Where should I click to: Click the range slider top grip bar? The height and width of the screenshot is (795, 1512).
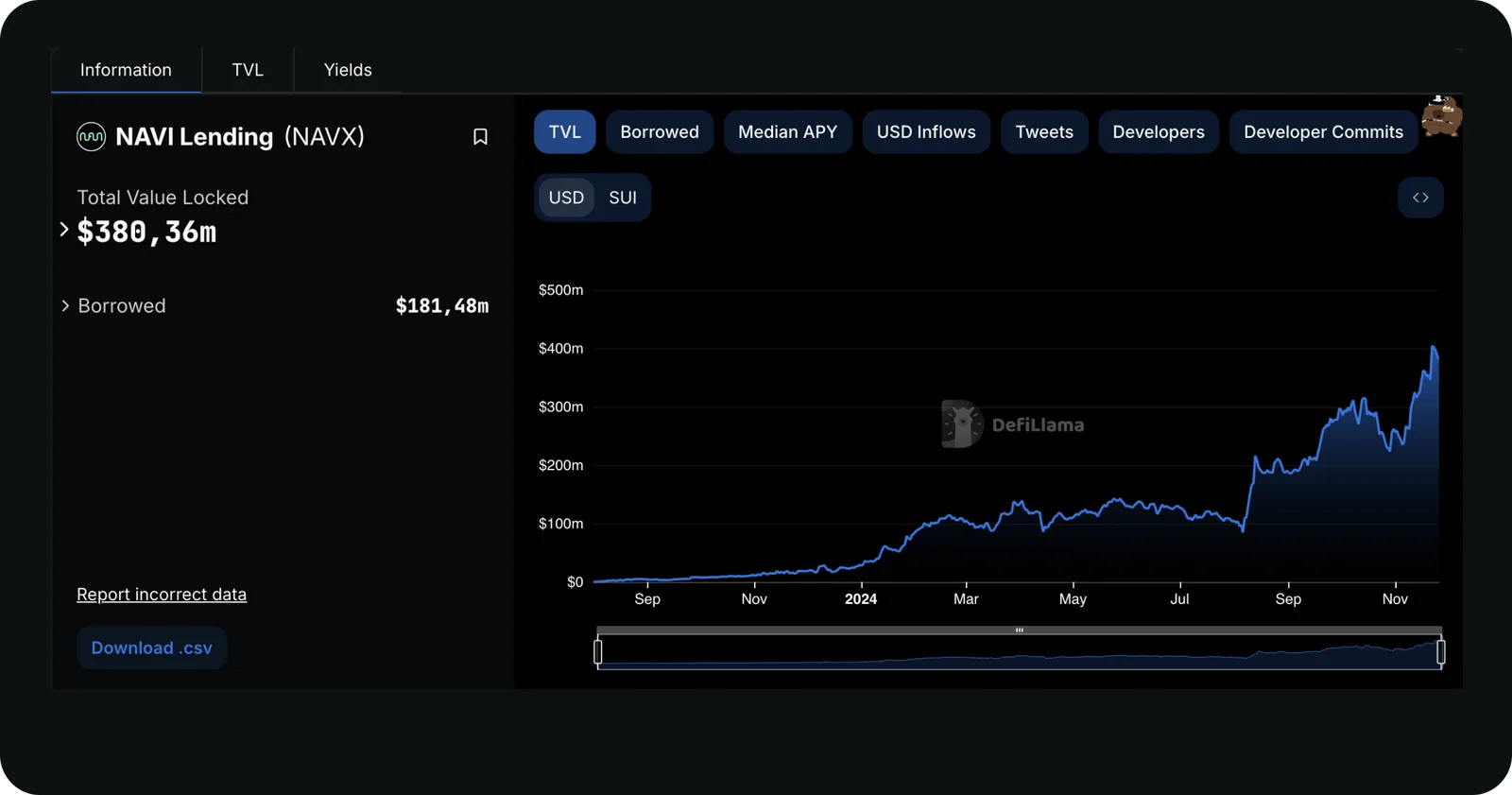(1020, 630)
